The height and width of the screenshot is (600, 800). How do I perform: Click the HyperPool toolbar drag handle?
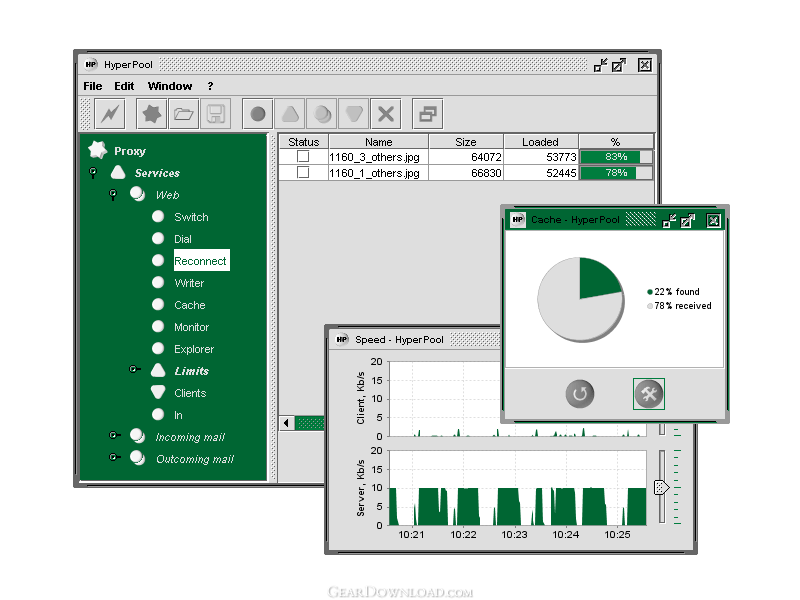pyautogui.click(x=86, y=114)
